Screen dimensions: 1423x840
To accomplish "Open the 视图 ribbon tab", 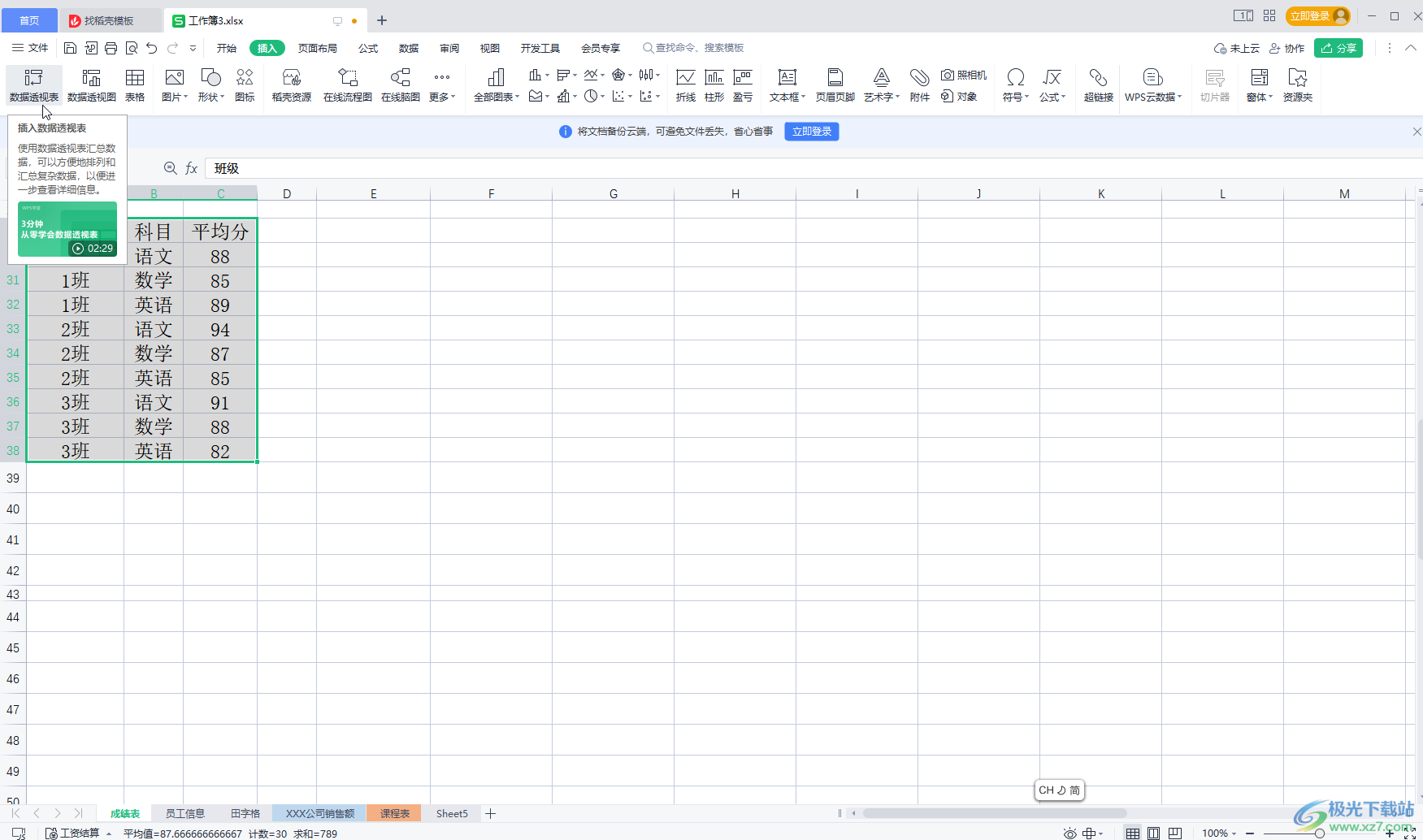I will click(x=489, y=48).
